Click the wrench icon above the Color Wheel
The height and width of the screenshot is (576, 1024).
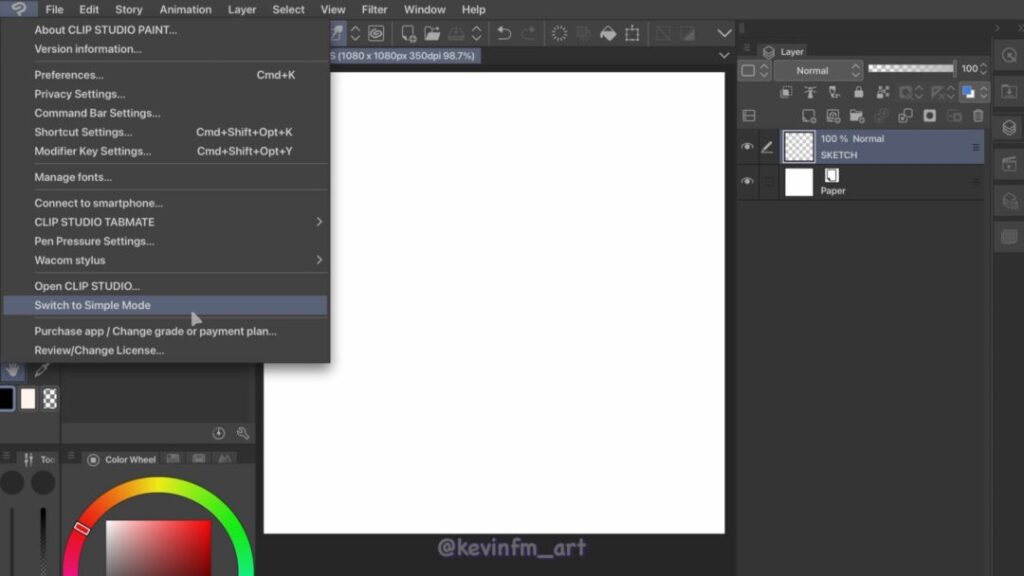pyautogui.click(x=242, y=433)
